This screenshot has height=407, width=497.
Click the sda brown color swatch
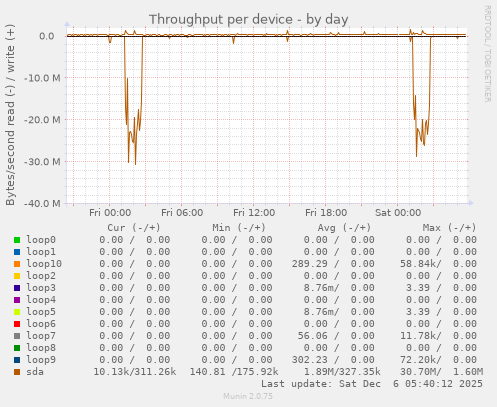[x=17, y=372]
